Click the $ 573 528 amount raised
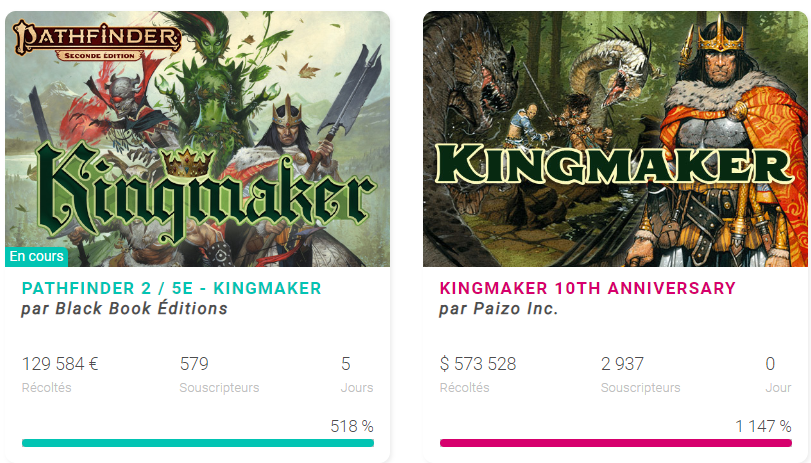This screenshot has height=463, width=811. [x=478, y=364]
